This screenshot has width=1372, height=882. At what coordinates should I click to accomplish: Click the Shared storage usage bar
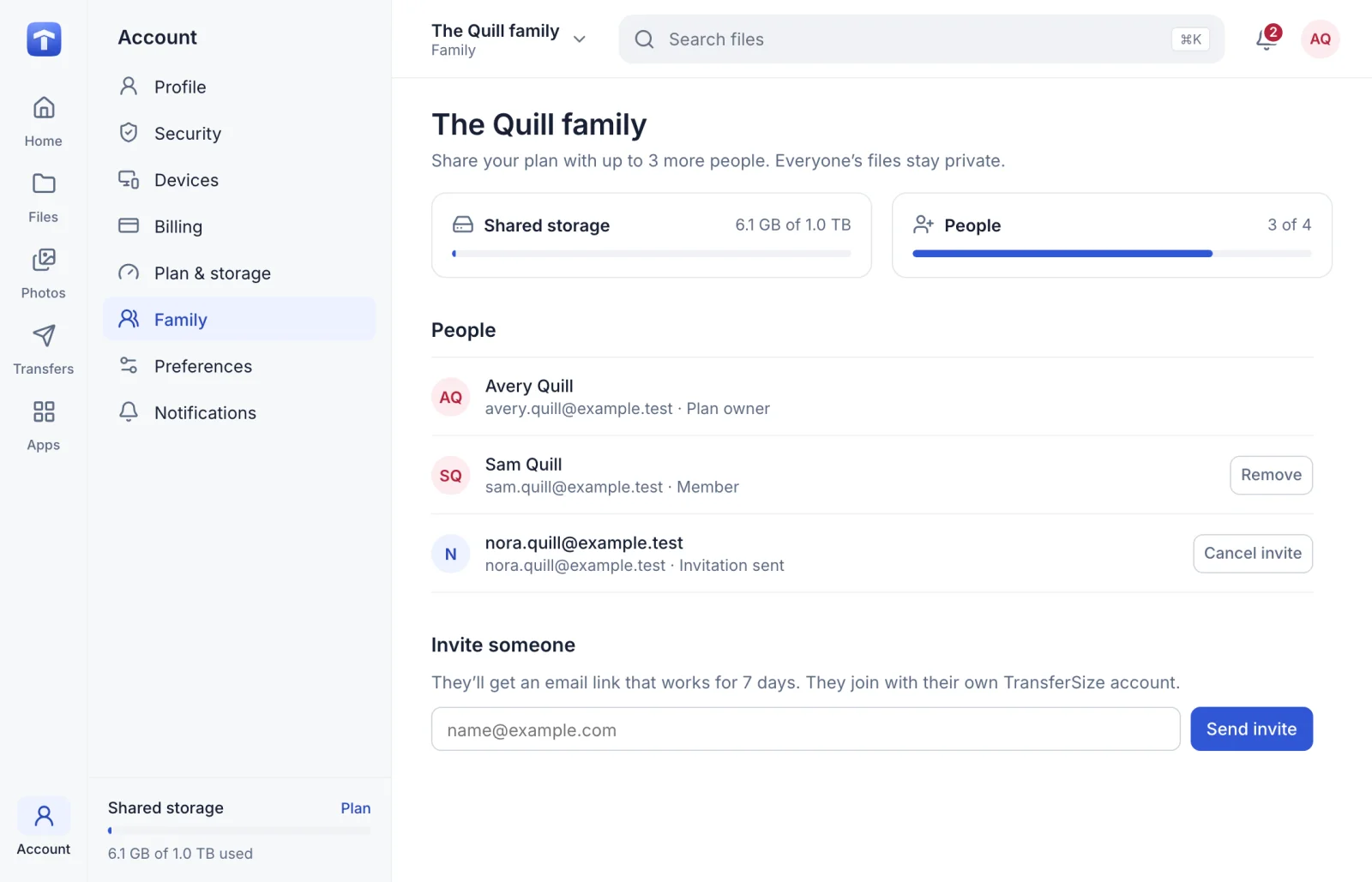click(x=652, y=254)
